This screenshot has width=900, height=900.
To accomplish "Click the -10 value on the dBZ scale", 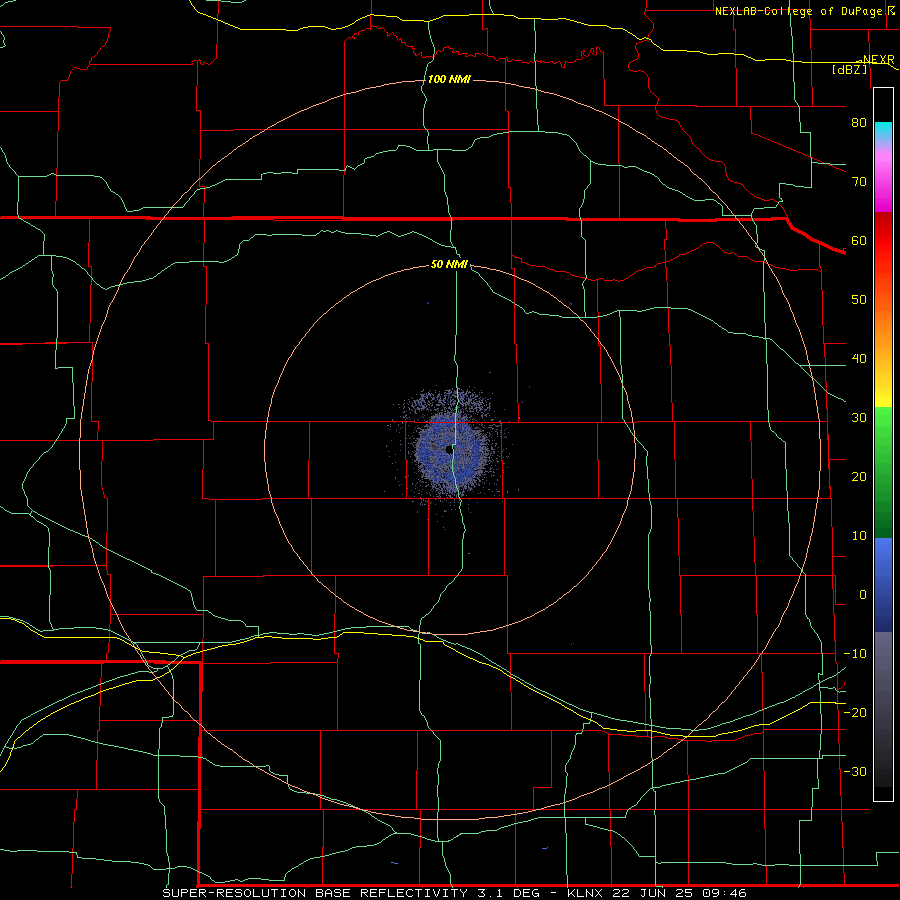I will click(855, 654).
